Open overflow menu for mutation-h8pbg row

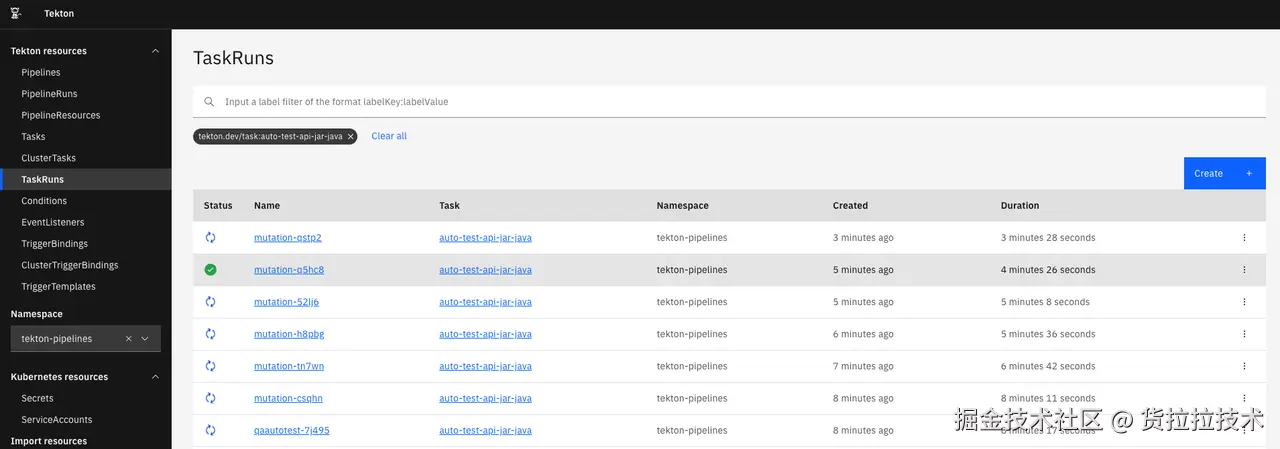tap(1244, 334)
